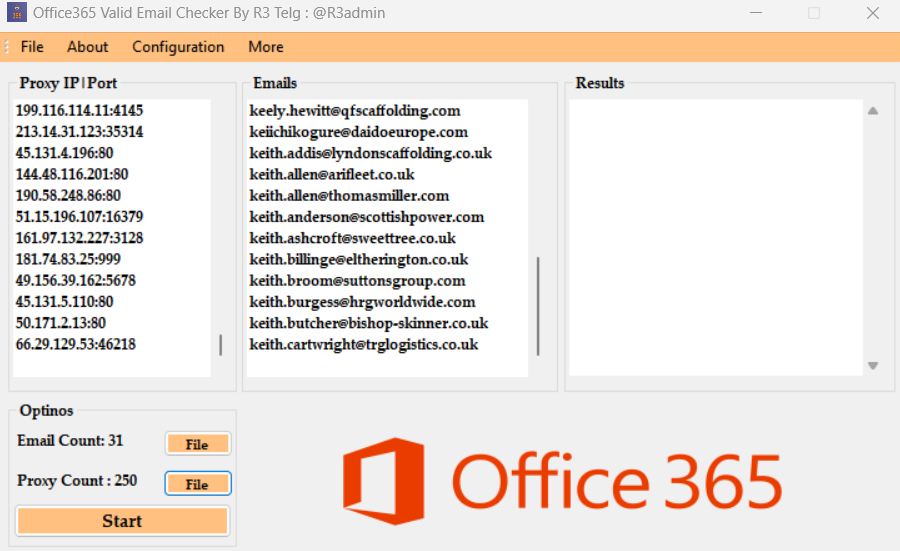The width and height of the screenshot is (900, 551).
Task: Select proxy 199.116.114.11:4145
Action: click(79, 110)
